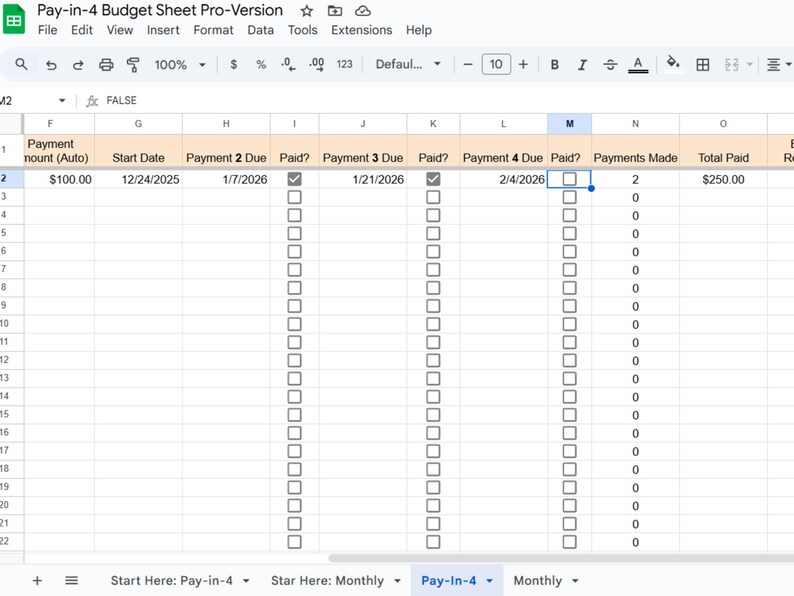Format as percent
Screen dimensions: 794x596
[x=261, y=64]
